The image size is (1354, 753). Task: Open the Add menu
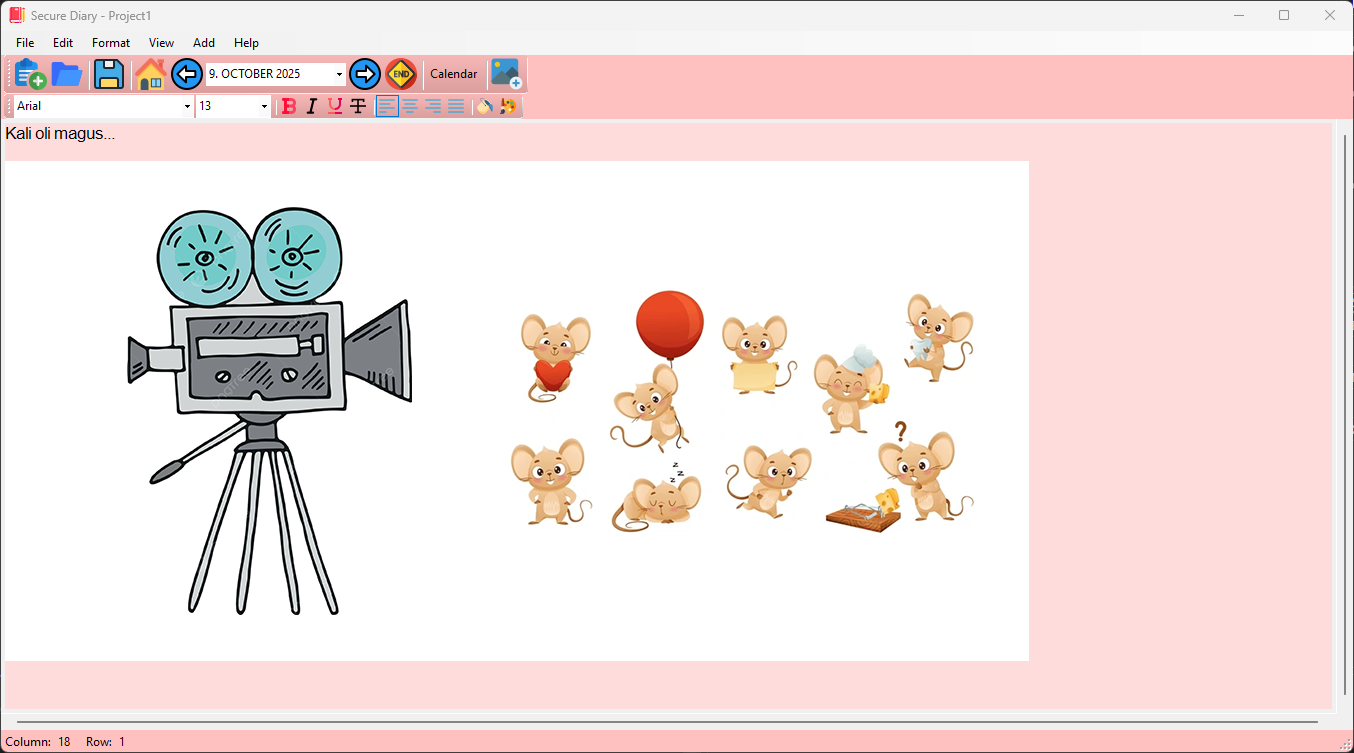coord(204,43)
